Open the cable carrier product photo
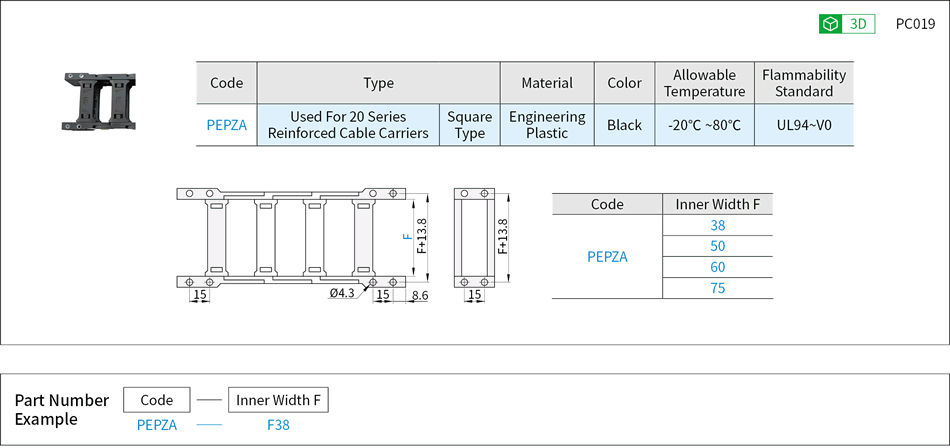950x448 pixels. tap(102, 101)
